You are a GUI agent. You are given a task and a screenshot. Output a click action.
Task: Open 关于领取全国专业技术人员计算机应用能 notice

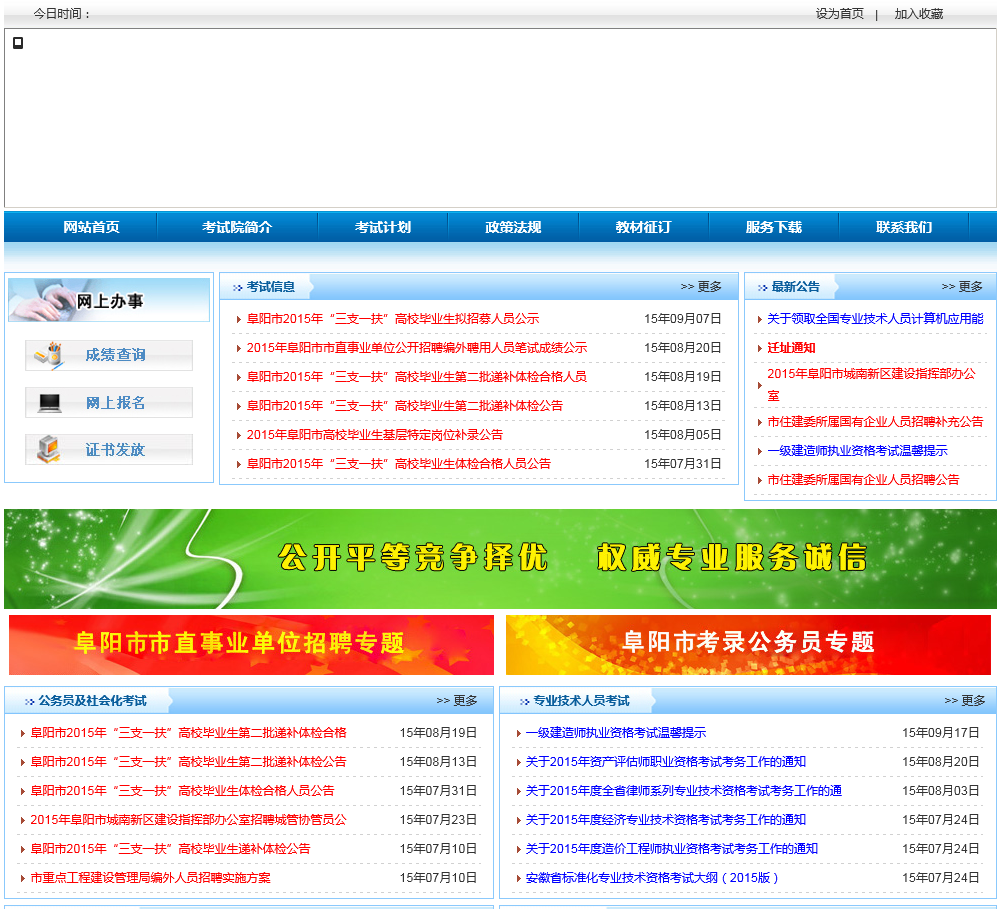pos(875,318)
